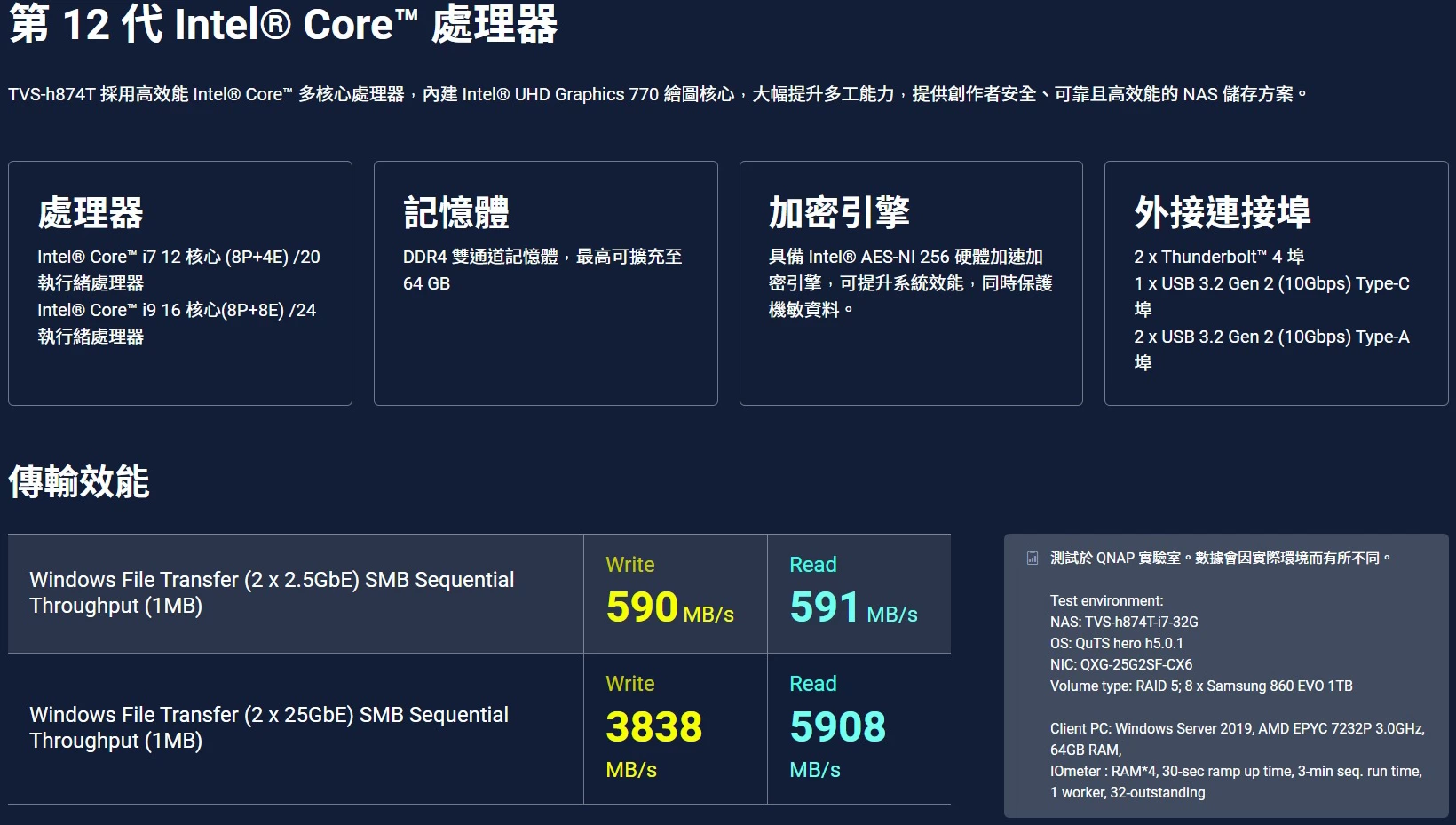1456x825 pixels.
Task: Click the 傳輸效能 section heading
Action: [x=79, y=482]
